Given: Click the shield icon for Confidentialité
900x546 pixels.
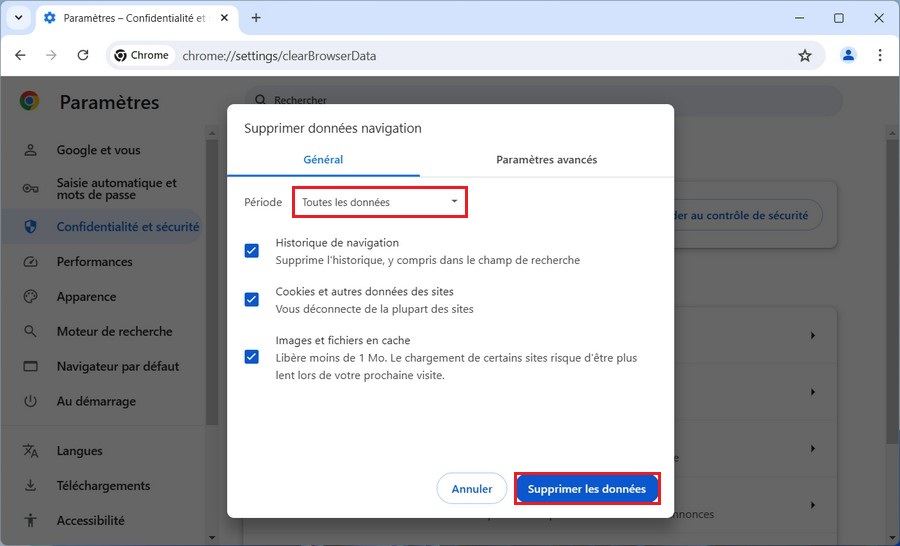Looking at the screenshot, I should point(30,227).
